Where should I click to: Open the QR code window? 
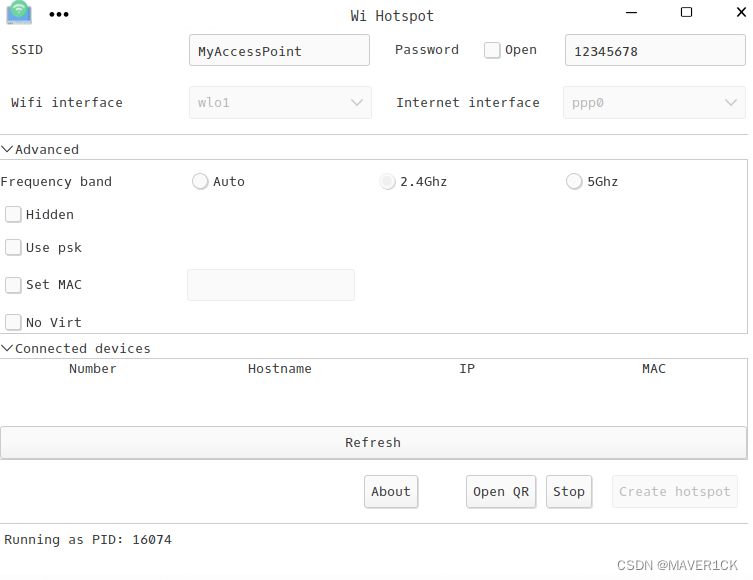click(x=501, y=492)
